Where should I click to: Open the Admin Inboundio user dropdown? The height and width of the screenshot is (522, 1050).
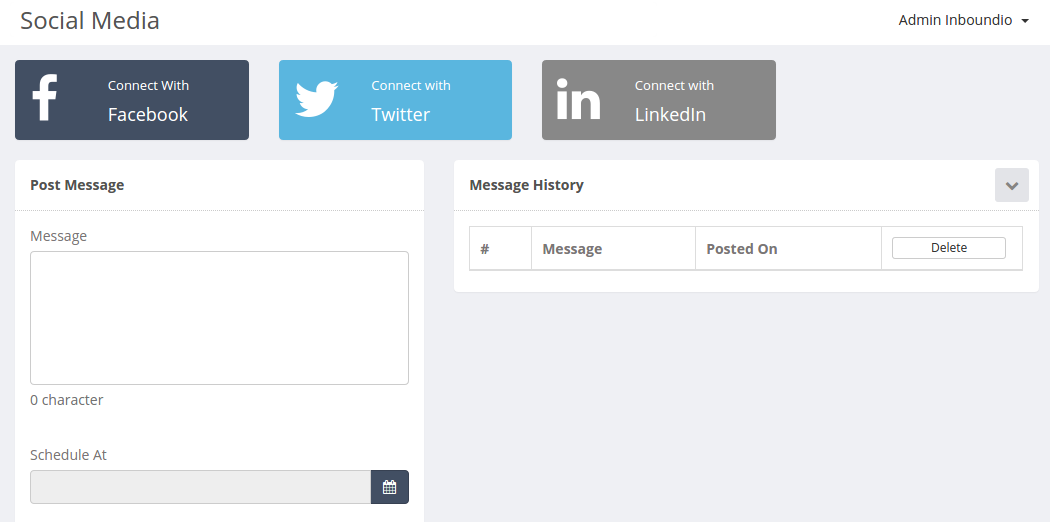click(963, 21)
